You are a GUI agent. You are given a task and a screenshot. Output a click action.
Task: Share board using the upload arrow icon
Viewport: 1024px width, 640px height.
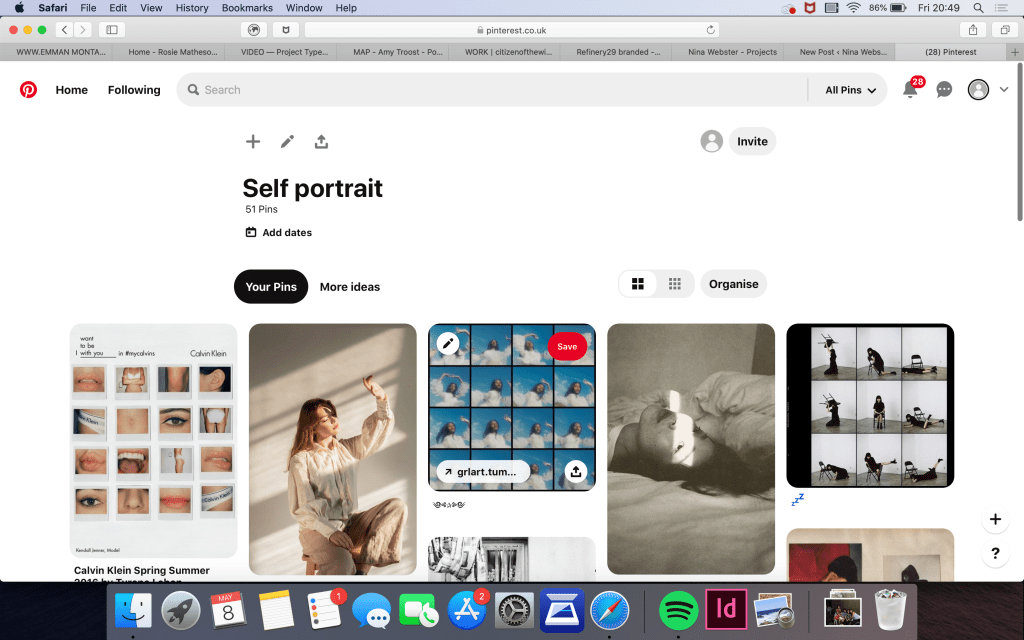(321, 142)
